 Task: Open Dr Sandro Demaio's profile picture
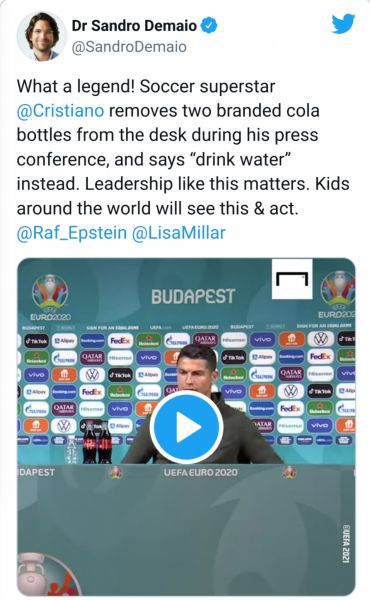(x=41, y=36)
